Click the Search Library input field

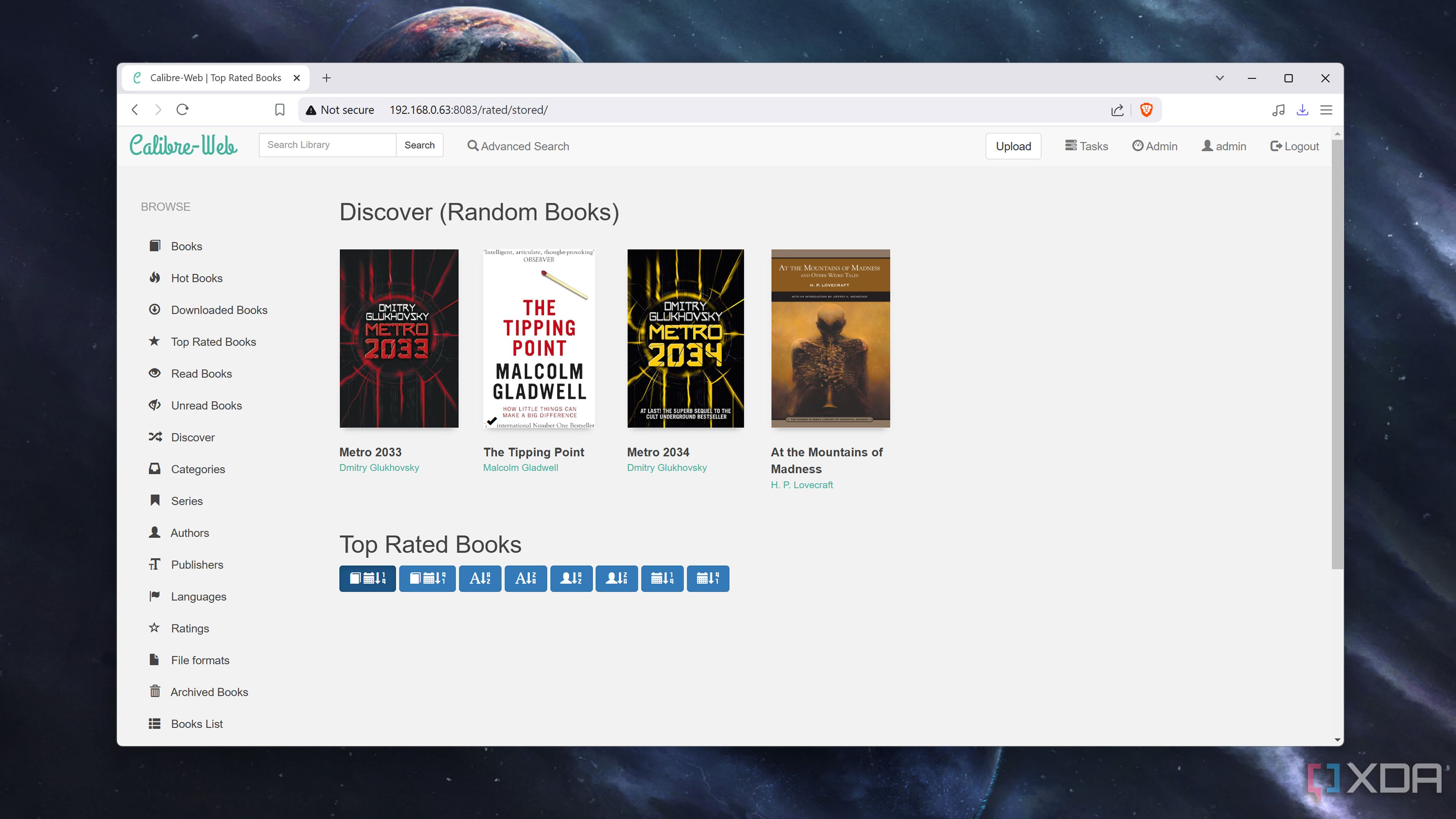click(x=327, y=145)
